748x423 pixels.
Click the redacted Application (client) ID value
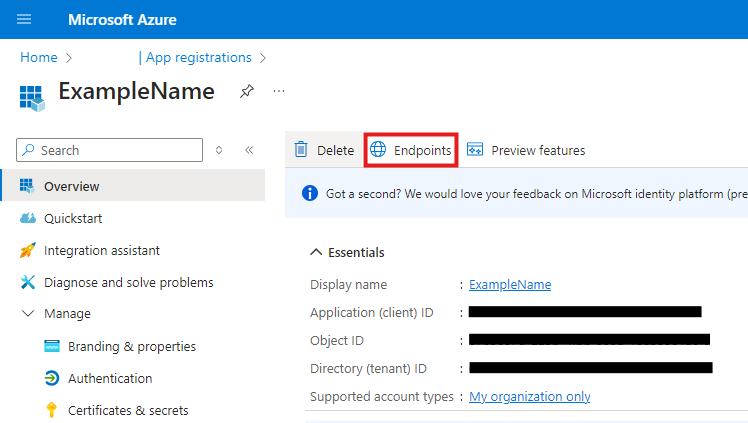click(x=585, y=312)
